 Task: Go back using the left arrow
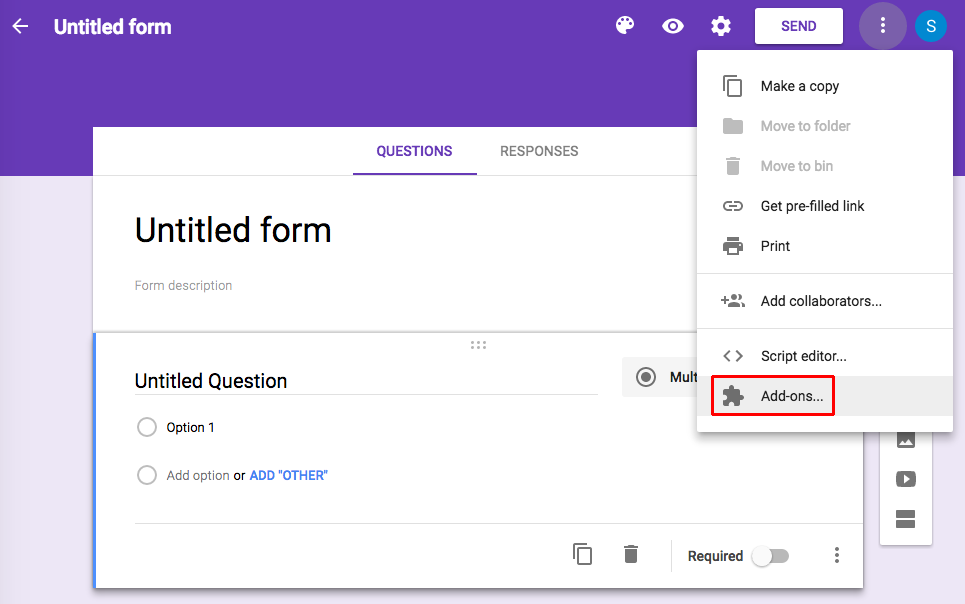coord(20,26)
